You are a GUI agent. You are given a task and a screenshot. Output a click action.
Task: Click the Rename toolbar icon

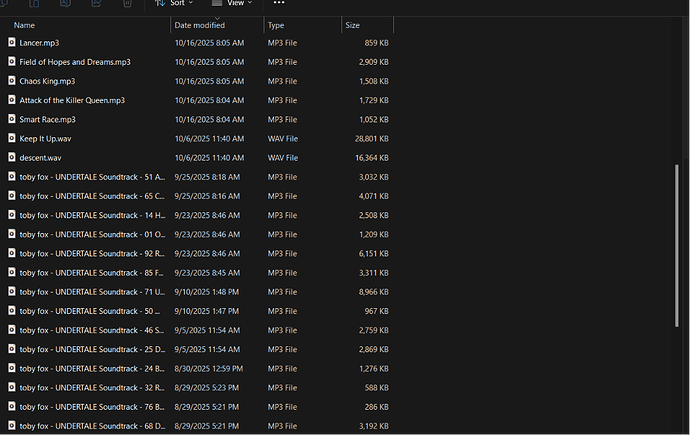65,4
